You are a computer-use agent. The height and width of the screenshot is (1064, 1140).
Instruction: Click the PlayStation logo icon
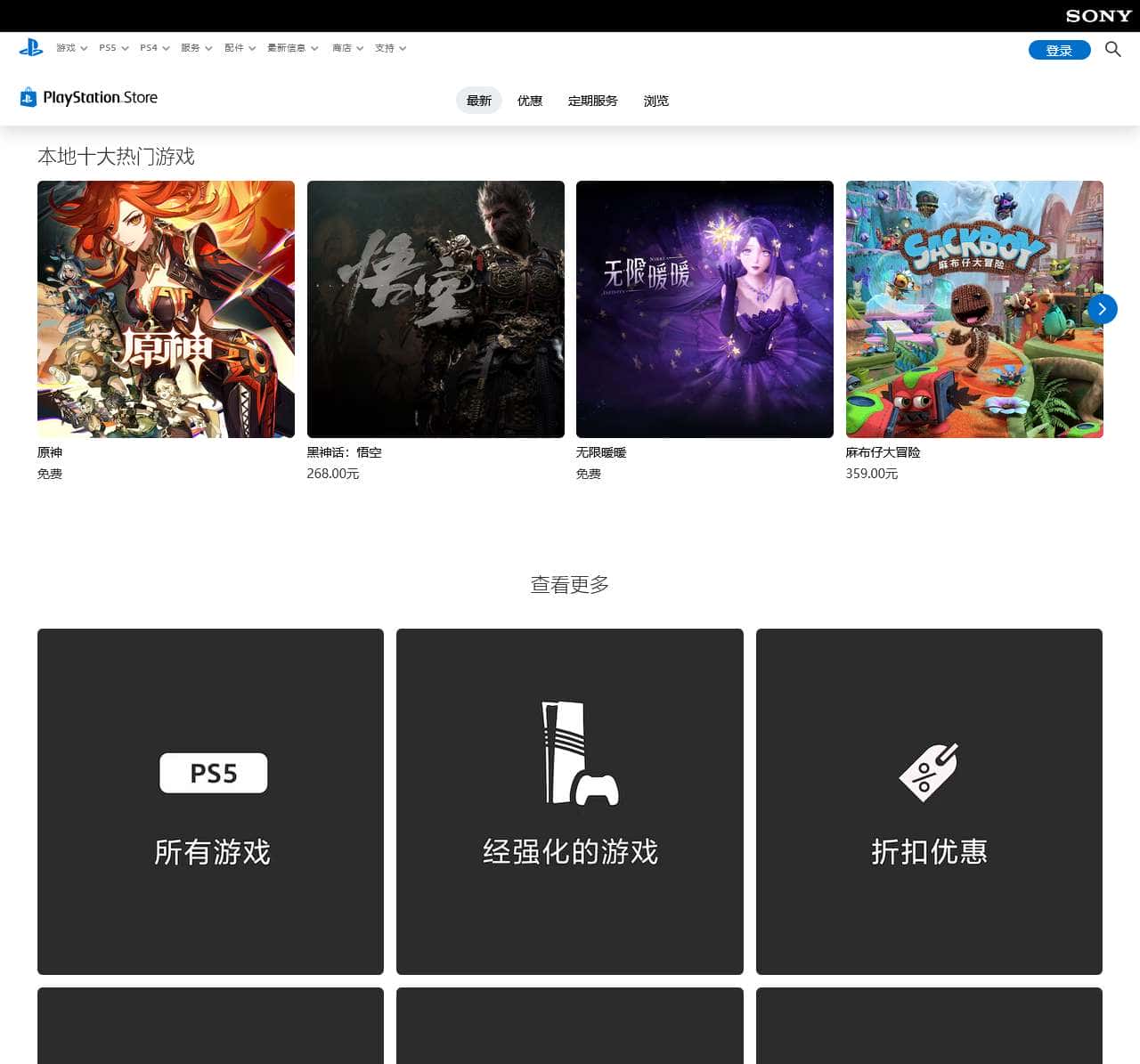[31, 48]
